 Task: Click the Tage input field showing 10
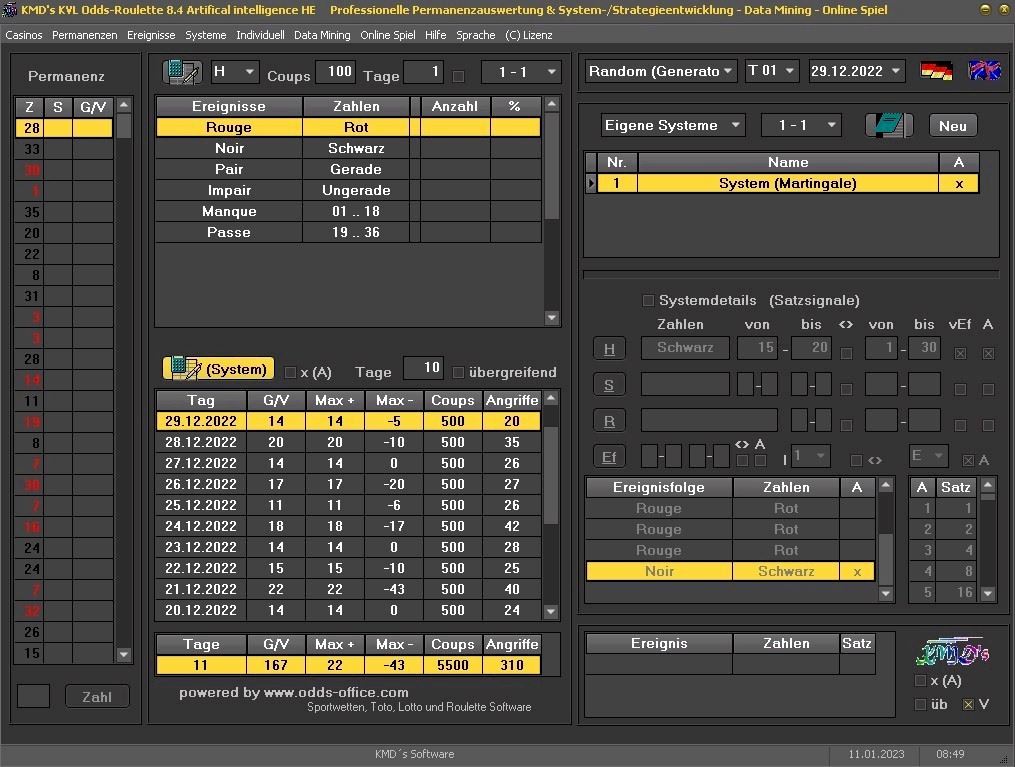(x=423, y=368)
